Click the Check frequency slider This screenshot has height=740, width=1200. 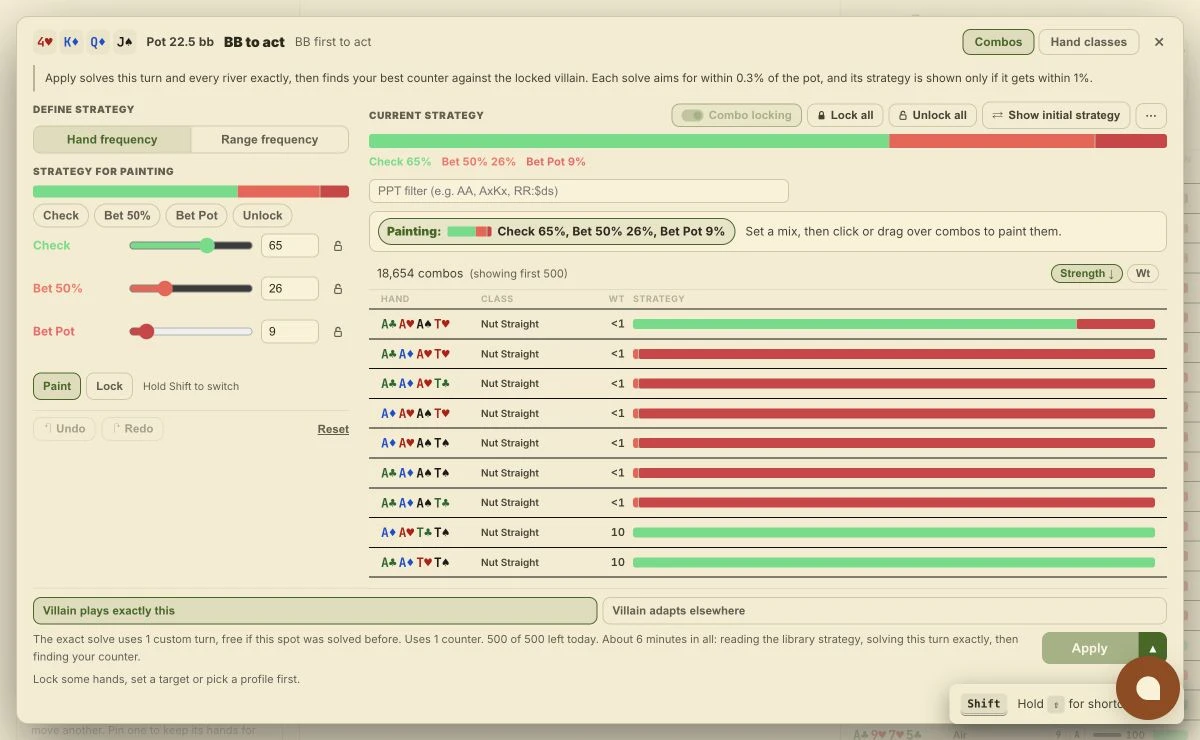pyautogui.click(x=191, y=246)
